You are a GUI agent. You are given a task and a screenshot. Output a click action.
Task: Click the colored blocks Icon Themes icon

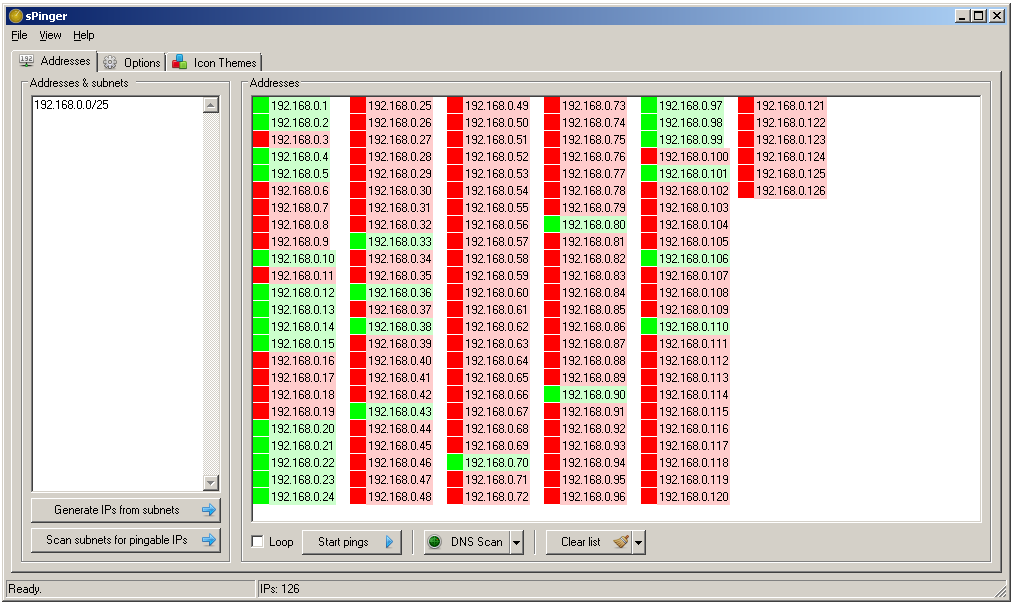pos(179,62)
